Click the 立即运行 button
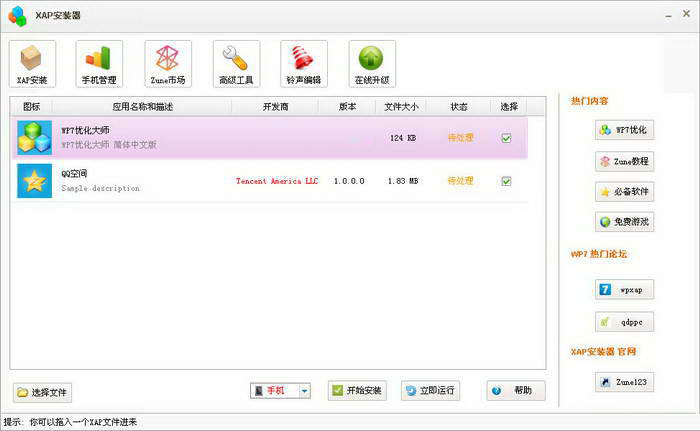Image resolution: width=700 pixels, height=431 pixels. [x=430, y=391]
